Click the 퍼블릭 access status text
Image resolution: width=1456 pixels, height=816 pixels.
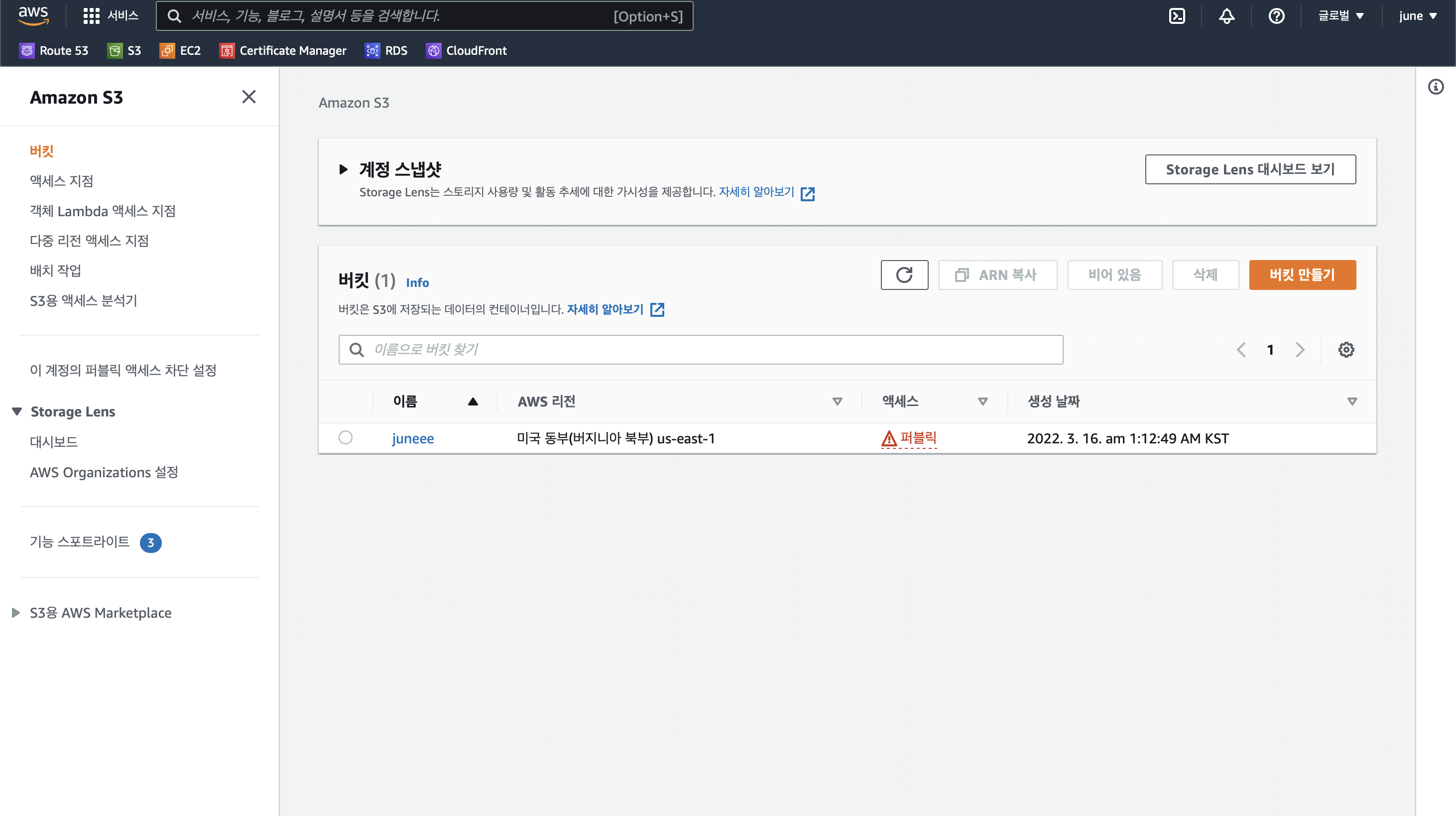[x=919, y=438]
